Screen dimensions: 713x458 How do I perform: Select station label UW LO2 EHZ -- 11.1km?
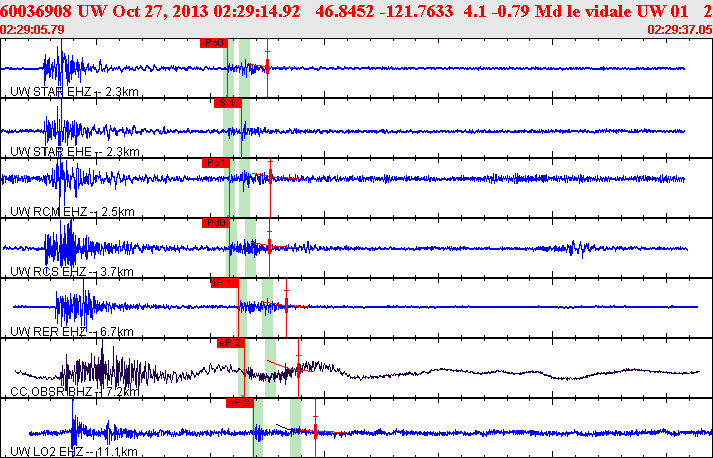[74, 452]
